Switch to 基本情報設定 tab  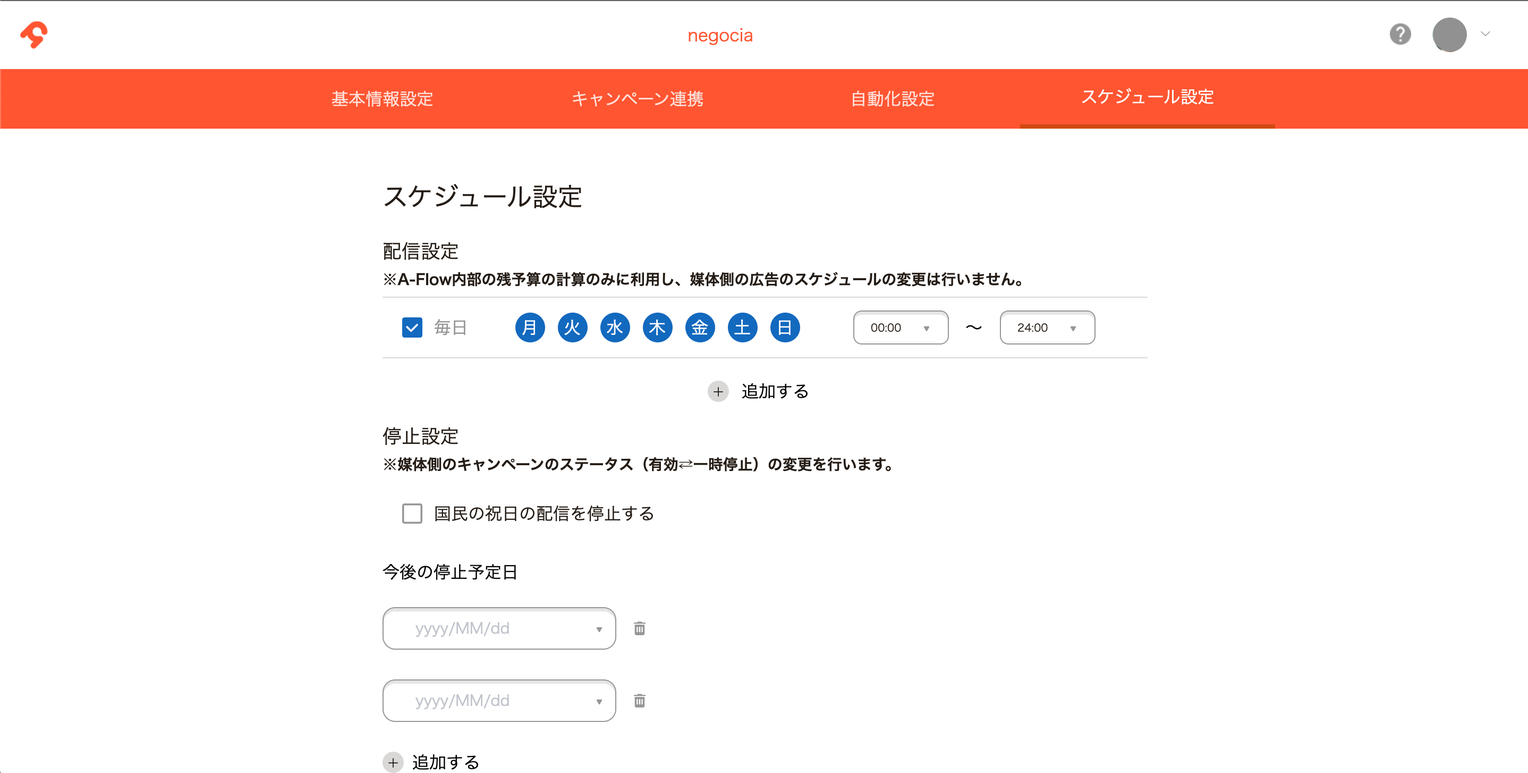point(382,99)
